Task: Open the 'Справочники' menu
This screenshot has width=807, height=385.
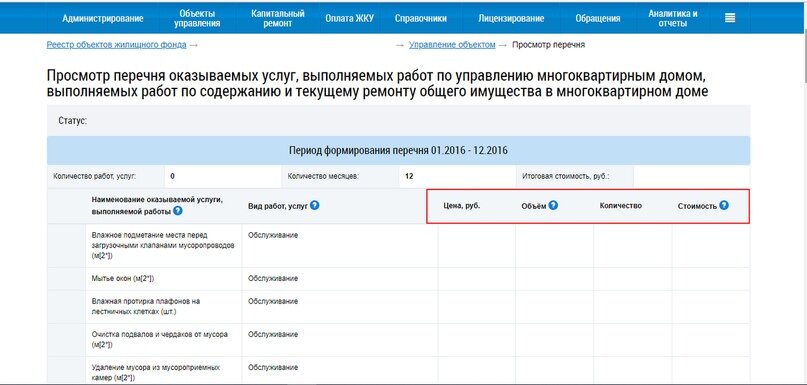Action: (x=420, y=19)
